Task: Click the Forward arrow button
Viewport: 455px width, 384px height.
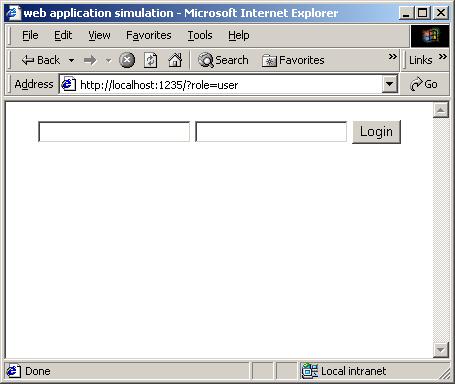Action: coord(90,60)
